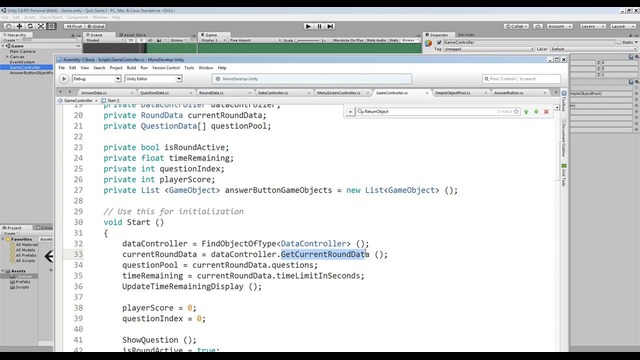
Task: Start Unity Play mode
Action: pyautogui.click(x=308, y=26)
